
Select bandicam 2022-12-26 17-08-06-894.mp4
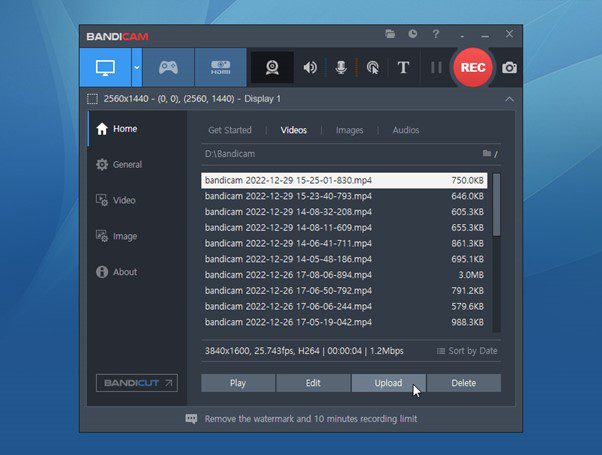(344, 275)
